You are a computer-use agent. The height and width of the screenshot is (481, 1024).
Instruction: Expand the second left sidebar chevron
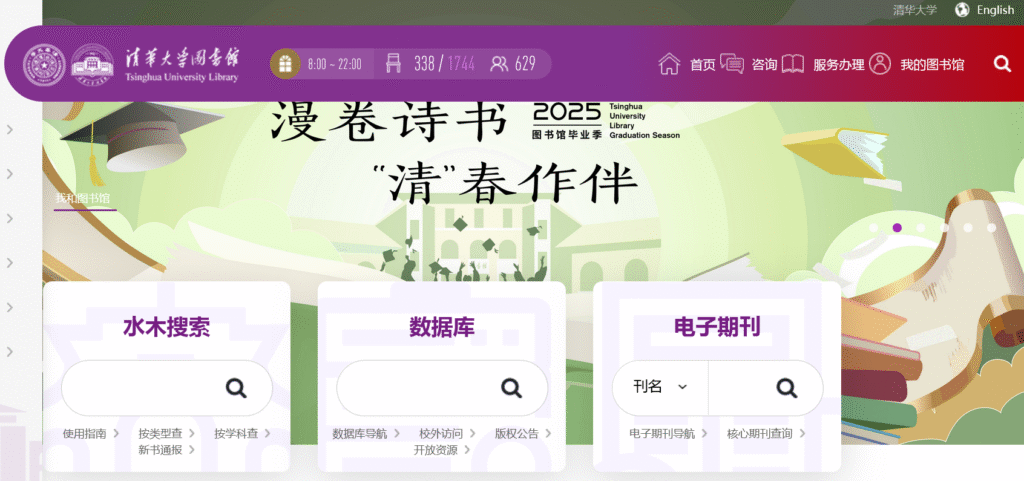click(x=10, y=174)
